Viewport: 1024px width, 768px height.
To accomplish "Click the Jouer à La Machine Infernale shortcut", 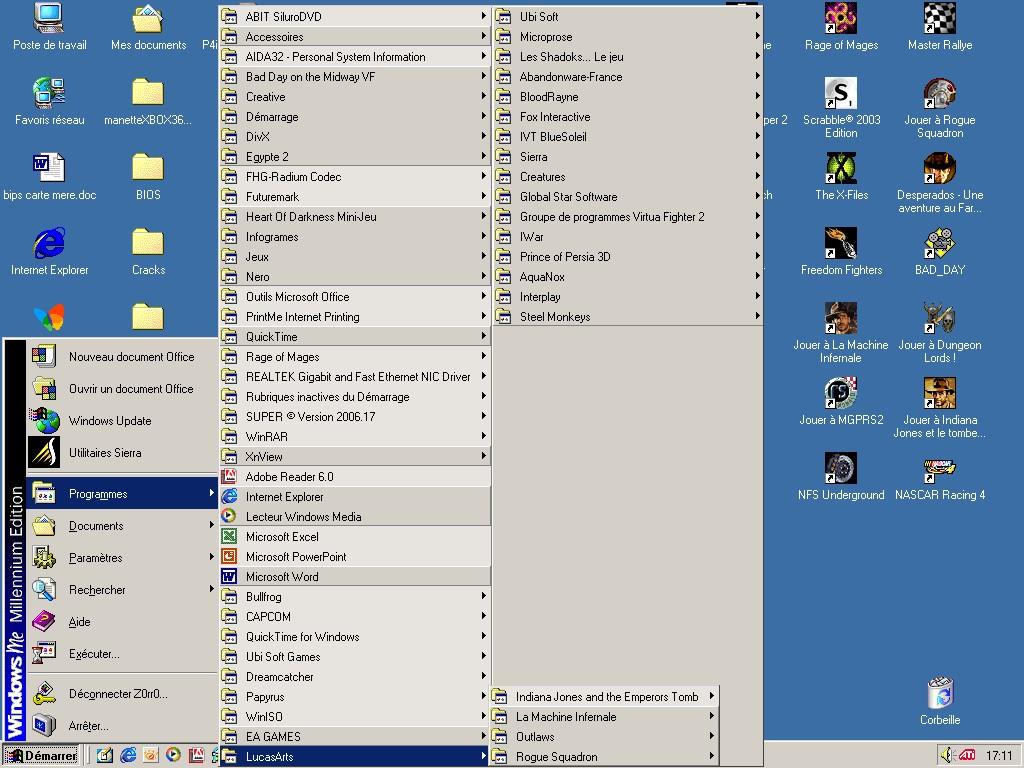I will [x=841, y=334].
